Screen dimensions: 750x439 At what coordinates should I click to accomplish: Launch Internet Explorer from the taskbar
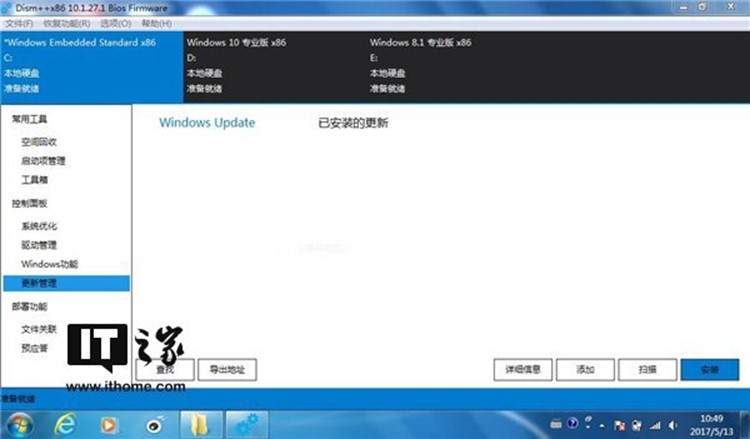pos(68,424)
